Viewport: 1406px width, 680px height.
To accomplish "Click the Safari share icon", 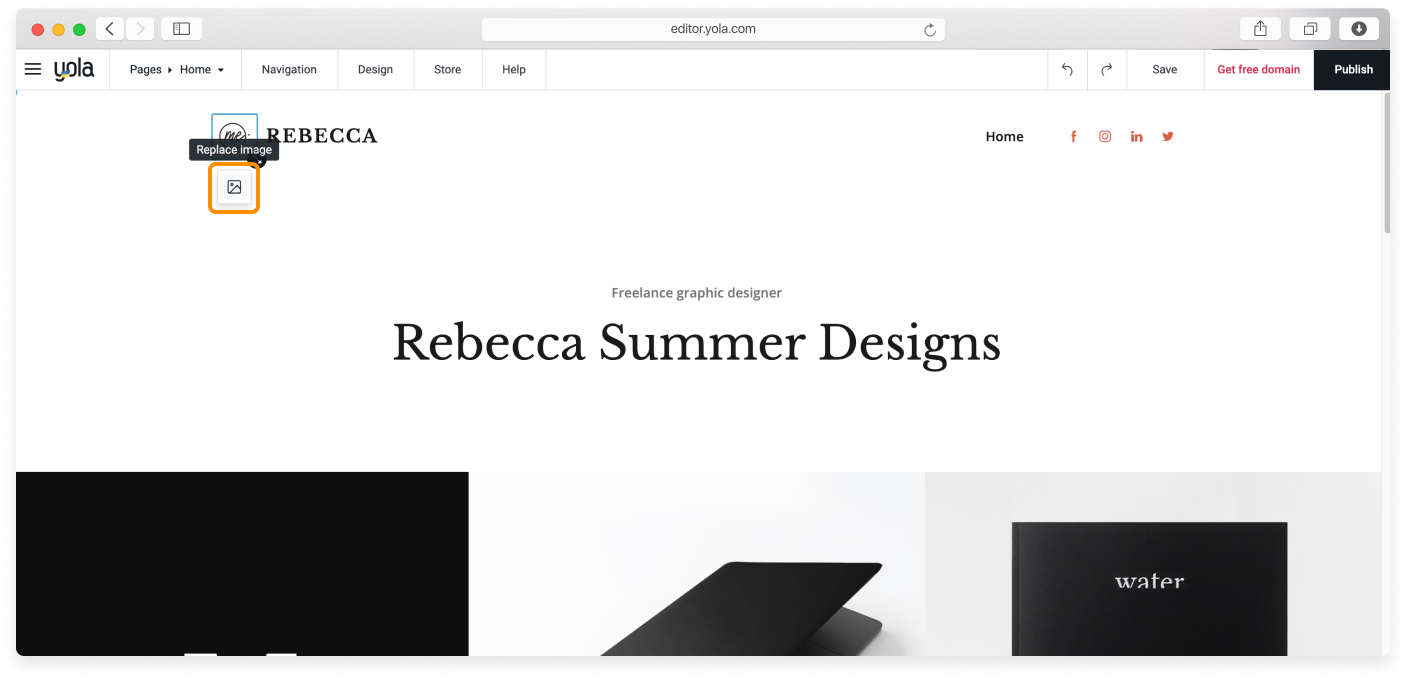I will coord(1260,28).
